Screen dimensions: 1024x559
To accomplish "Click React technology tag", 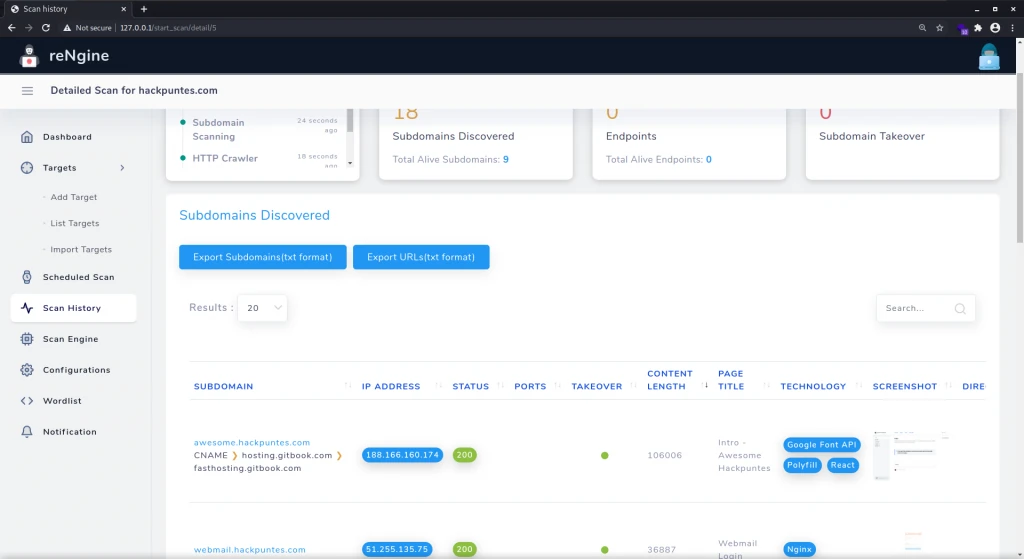I will coord(842,465).
